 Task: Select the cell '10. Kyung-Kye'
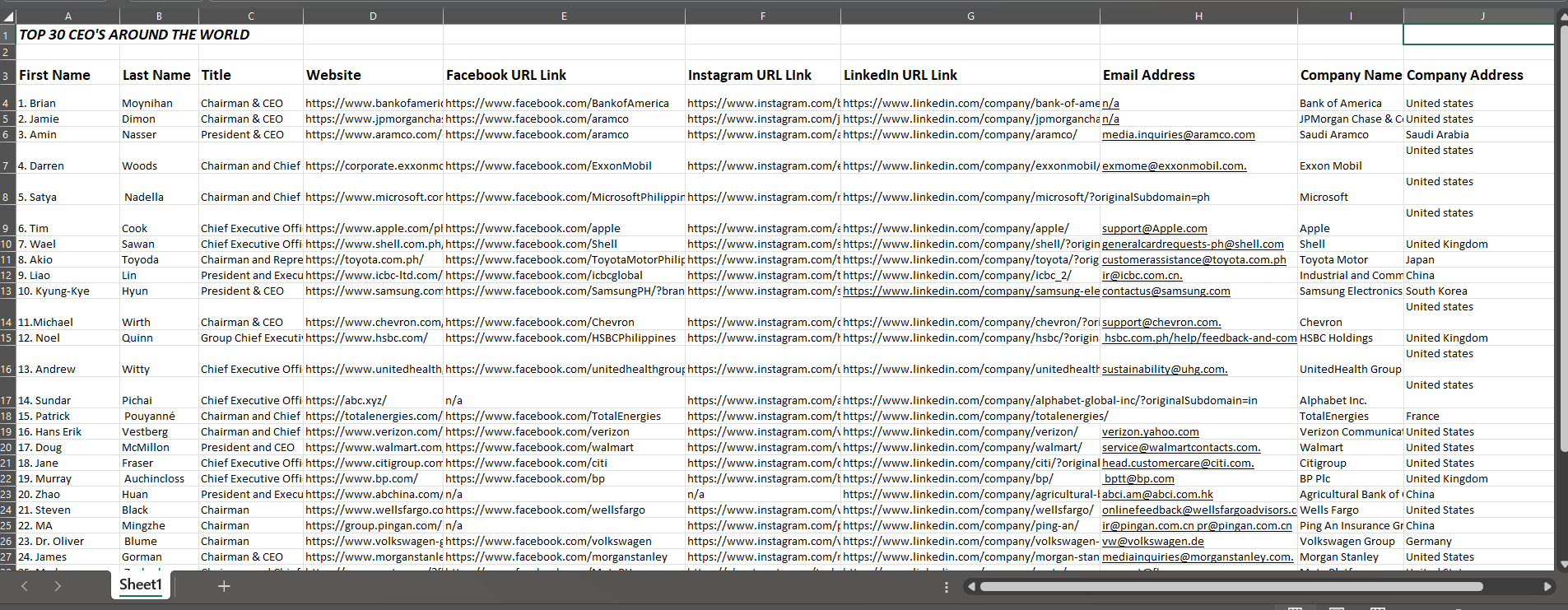pyautogui.click(x=68, y=291)
